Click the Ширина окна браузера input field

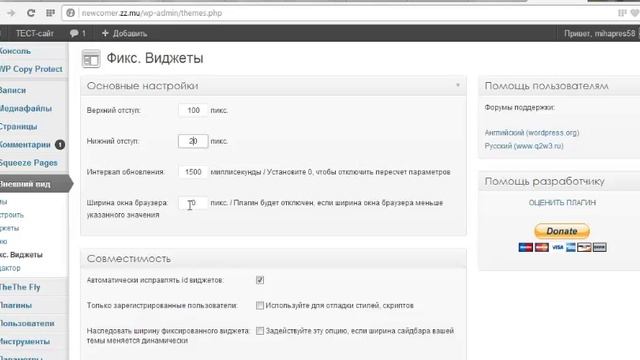click(x=193, y=203)
